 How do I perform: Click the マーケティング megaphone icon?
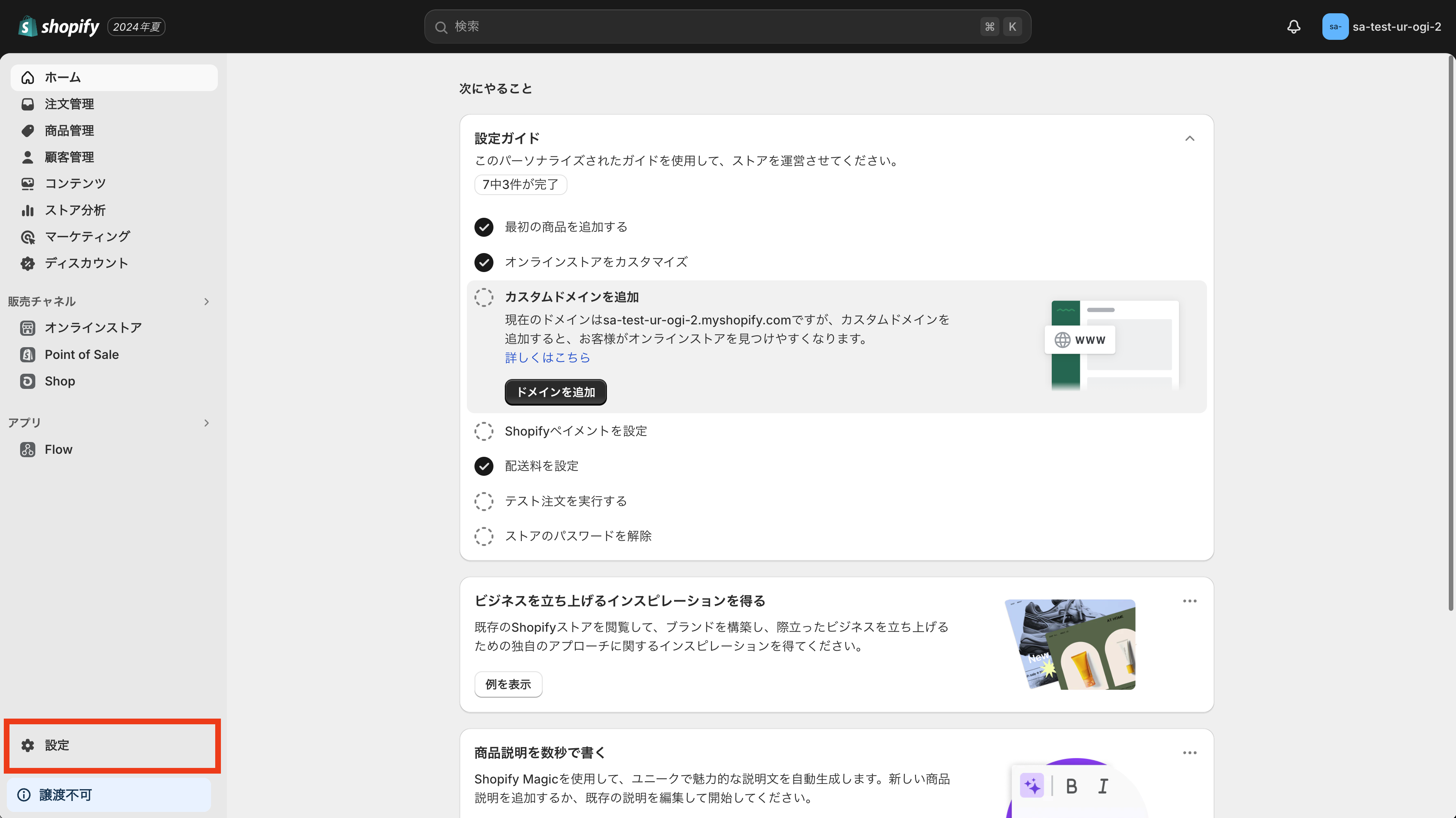tap(27, 236)
